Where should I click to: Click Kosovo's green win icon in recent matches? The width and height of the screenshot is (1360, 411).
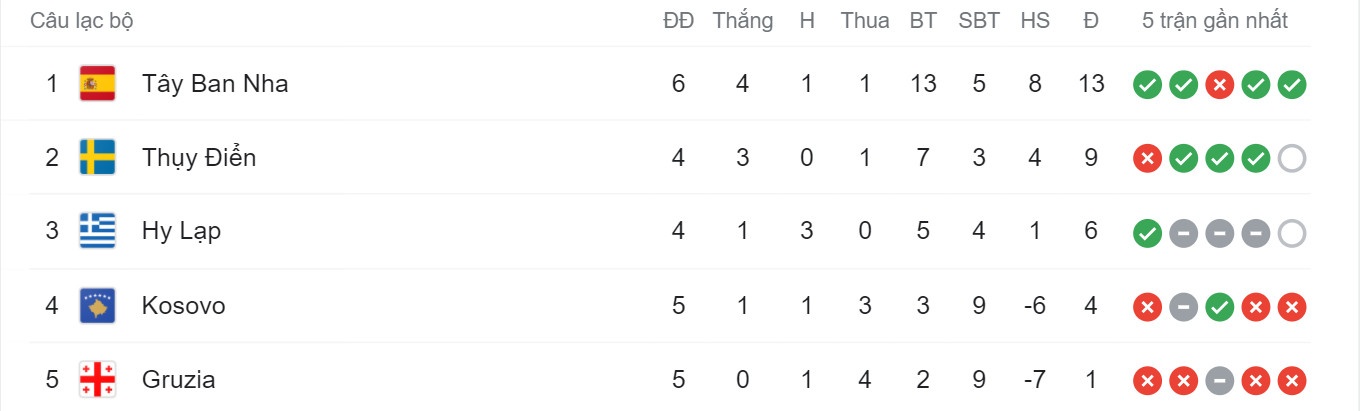click(x=1219, y=307)
